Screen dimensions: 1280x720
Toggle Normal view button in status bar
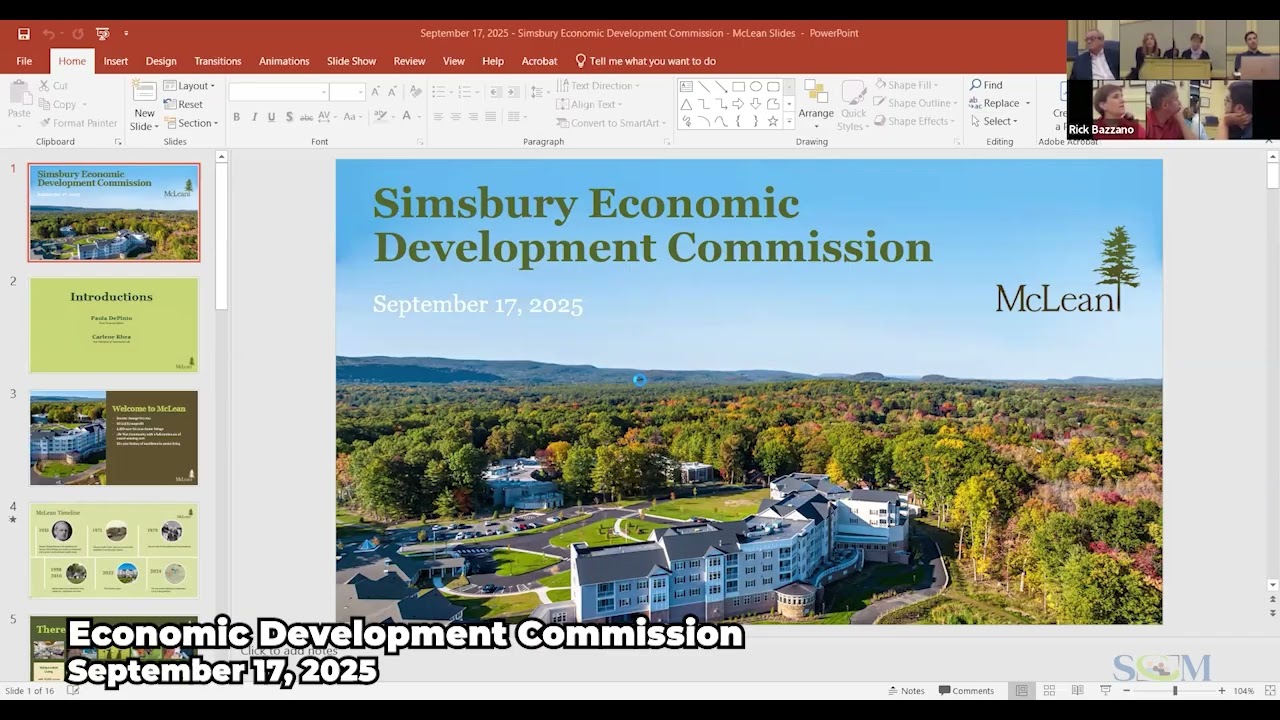1021,691
